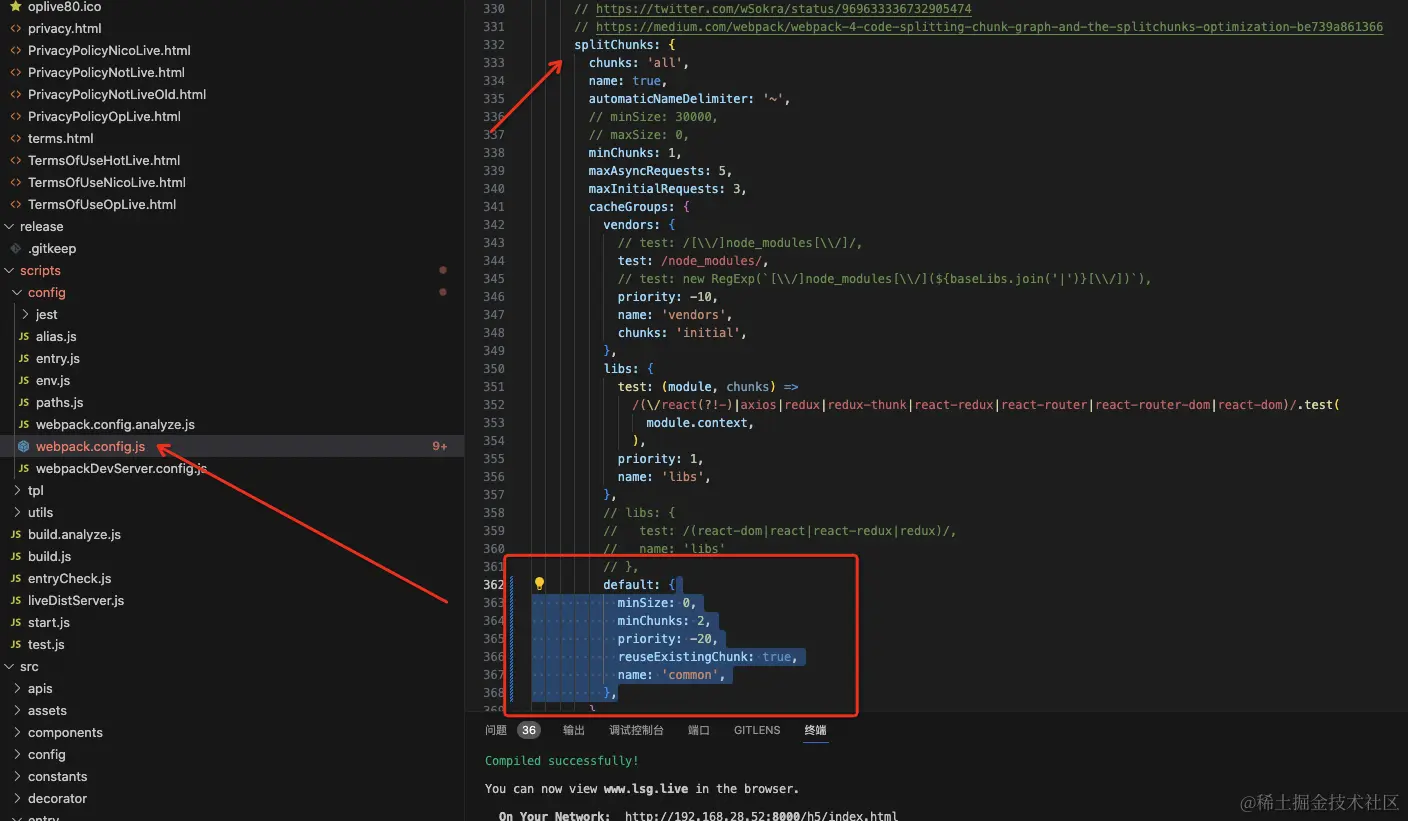Click the HTML icon beside PrivacyPolicyNicoLive.html

coord(16,50)
